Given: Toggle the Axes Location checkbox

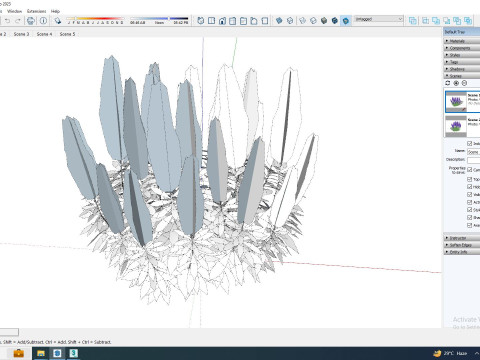Looking at the screenshot, I should [470, 225].
